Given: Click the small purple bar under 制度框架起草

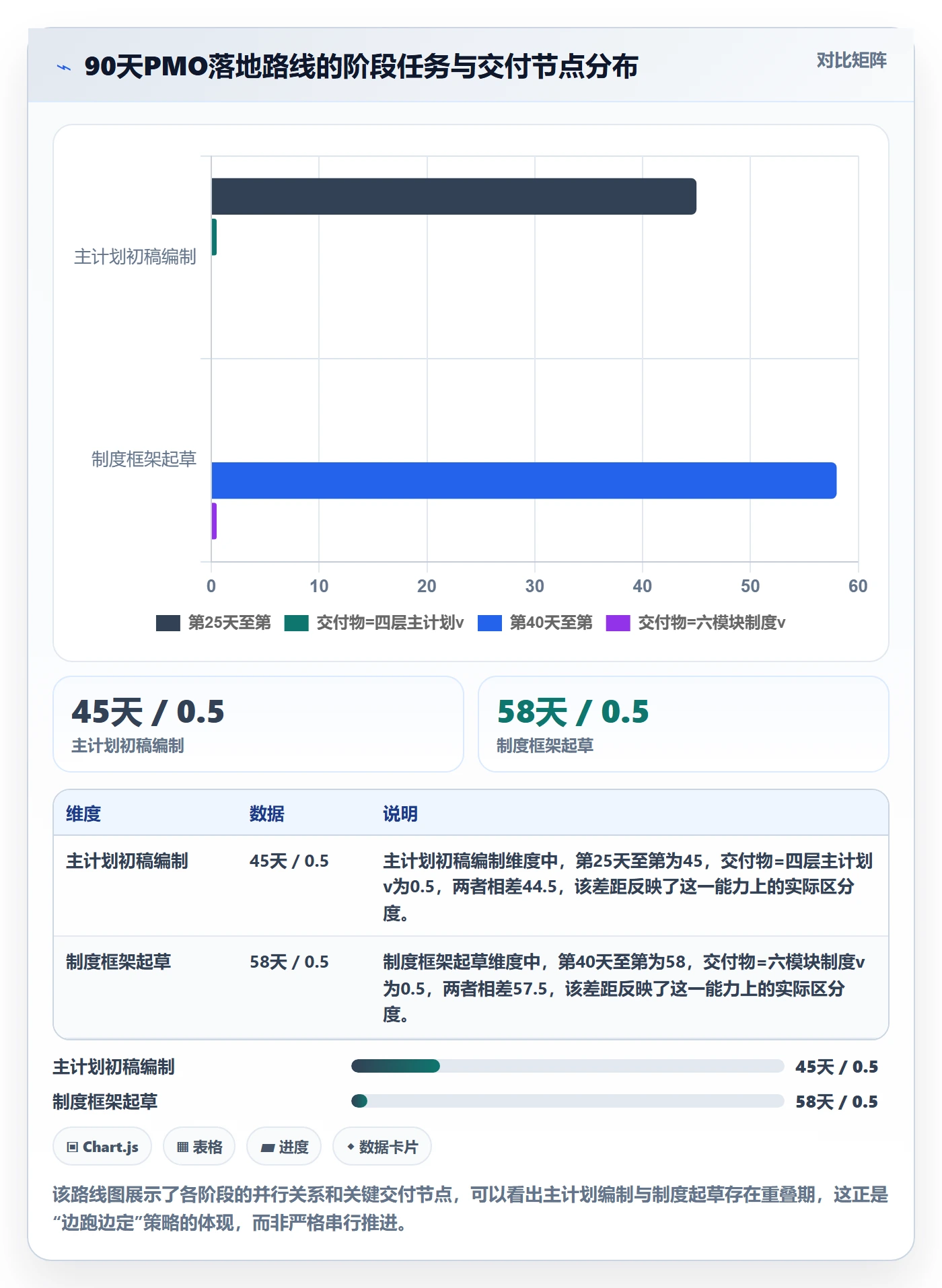Looking at the screenshot, I should pyautogui.click(x=214, y=521).
